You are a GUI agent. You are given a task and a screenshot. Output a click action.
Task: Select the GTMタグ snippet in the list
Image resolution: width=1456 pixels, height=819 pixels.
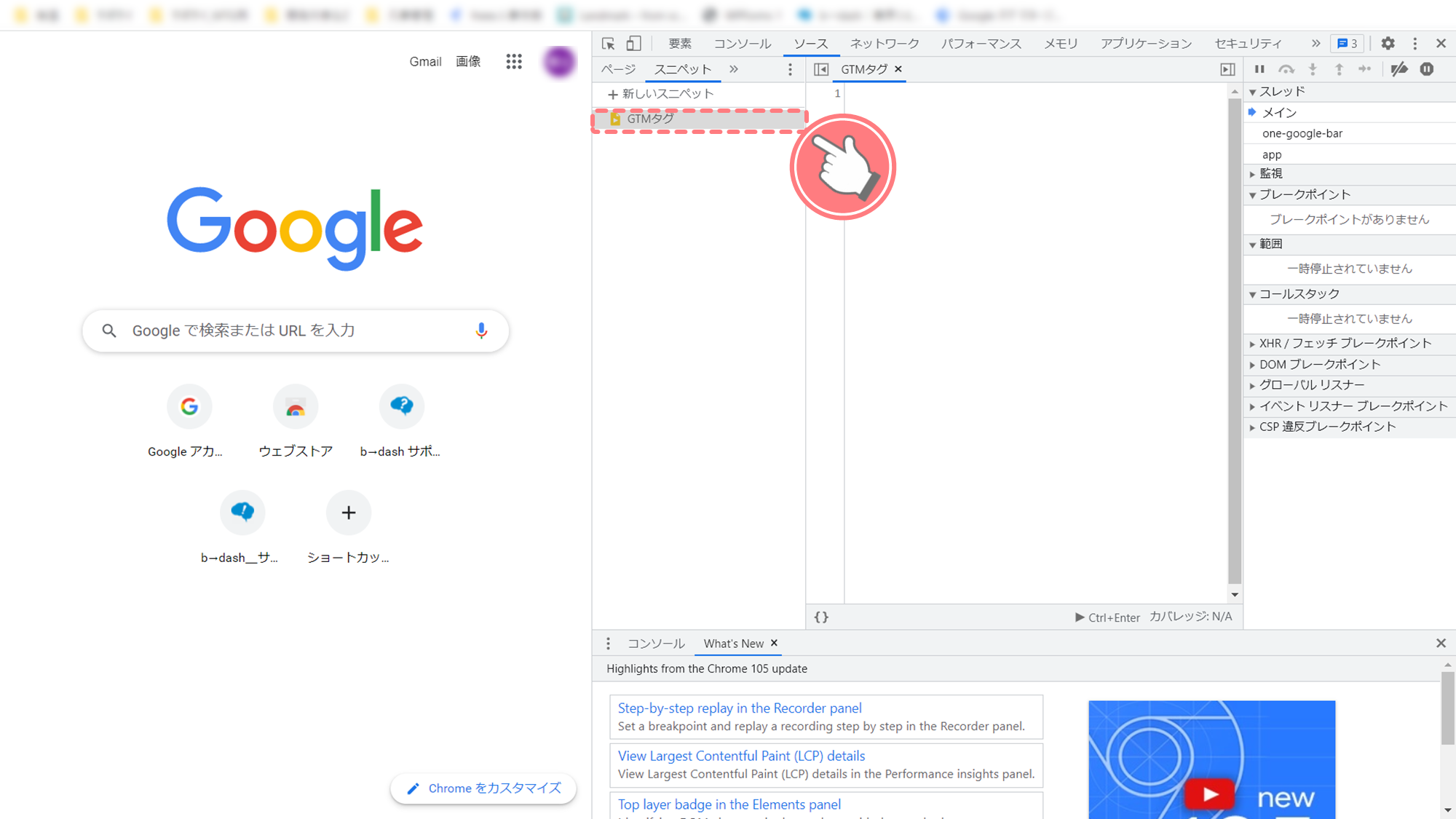pyautogui.click(x=699, y=119)
